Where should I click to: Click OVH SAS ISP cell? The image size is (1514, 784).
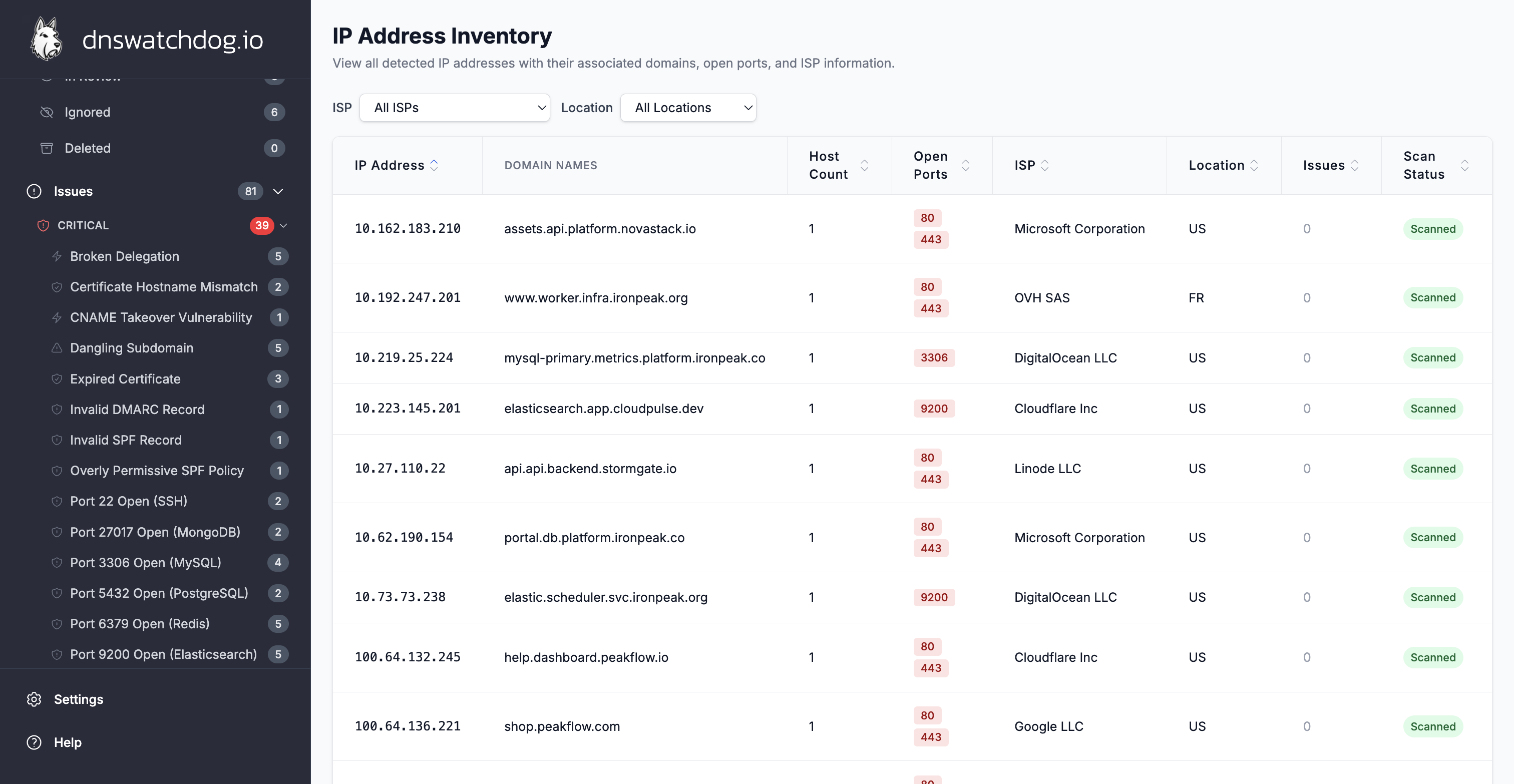tap(1041, 297)
